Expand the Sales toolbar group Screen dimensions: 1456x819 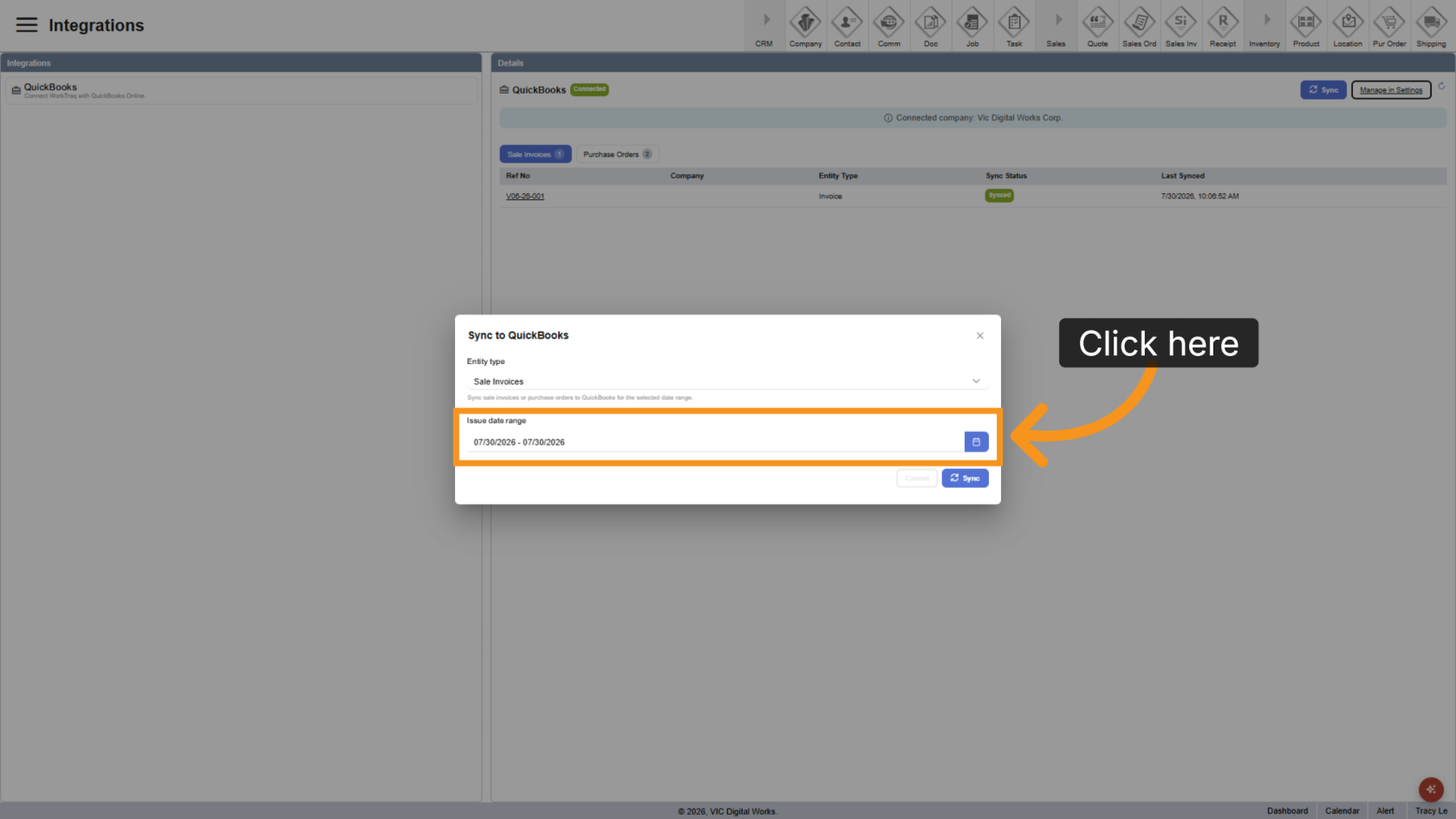pyautogui.click(x=1056, y=27)
